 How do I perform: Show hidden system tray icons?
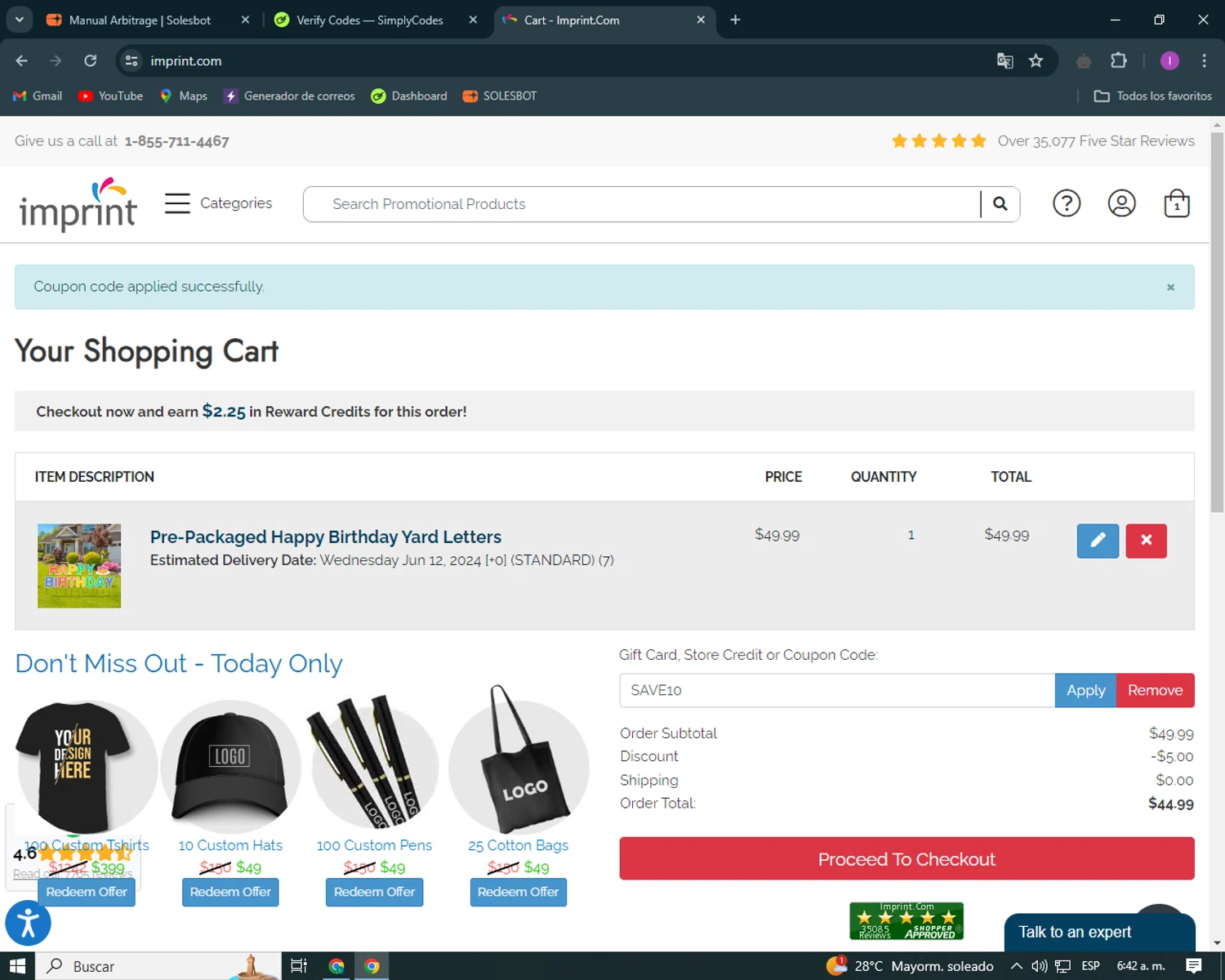coord(1016,966)
